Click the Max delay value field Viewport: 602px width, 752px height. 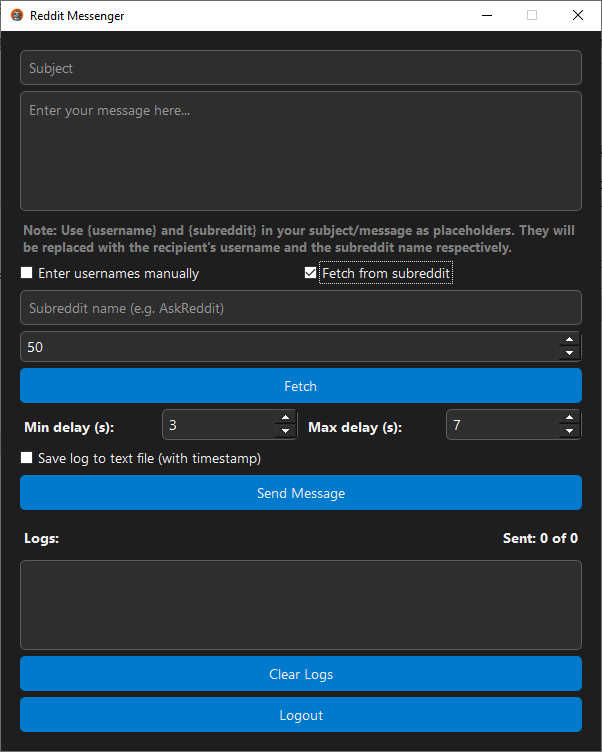click(503, 425)
